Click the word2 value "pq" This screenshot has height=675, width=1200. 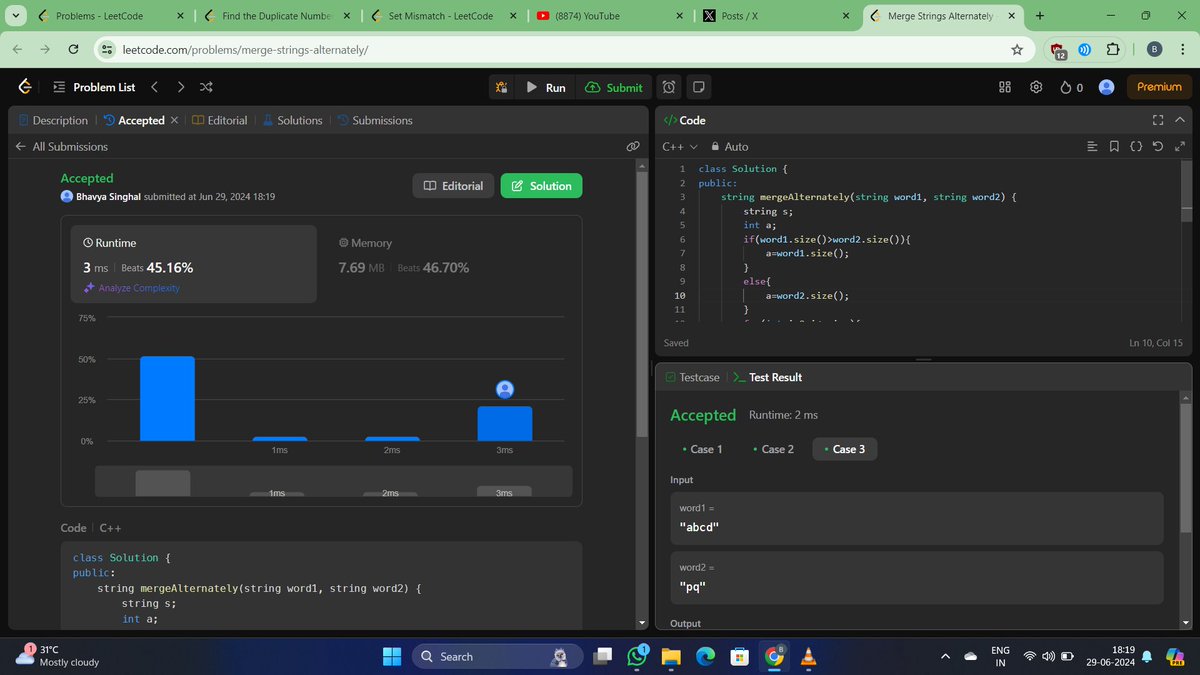(x=693, y=587)
